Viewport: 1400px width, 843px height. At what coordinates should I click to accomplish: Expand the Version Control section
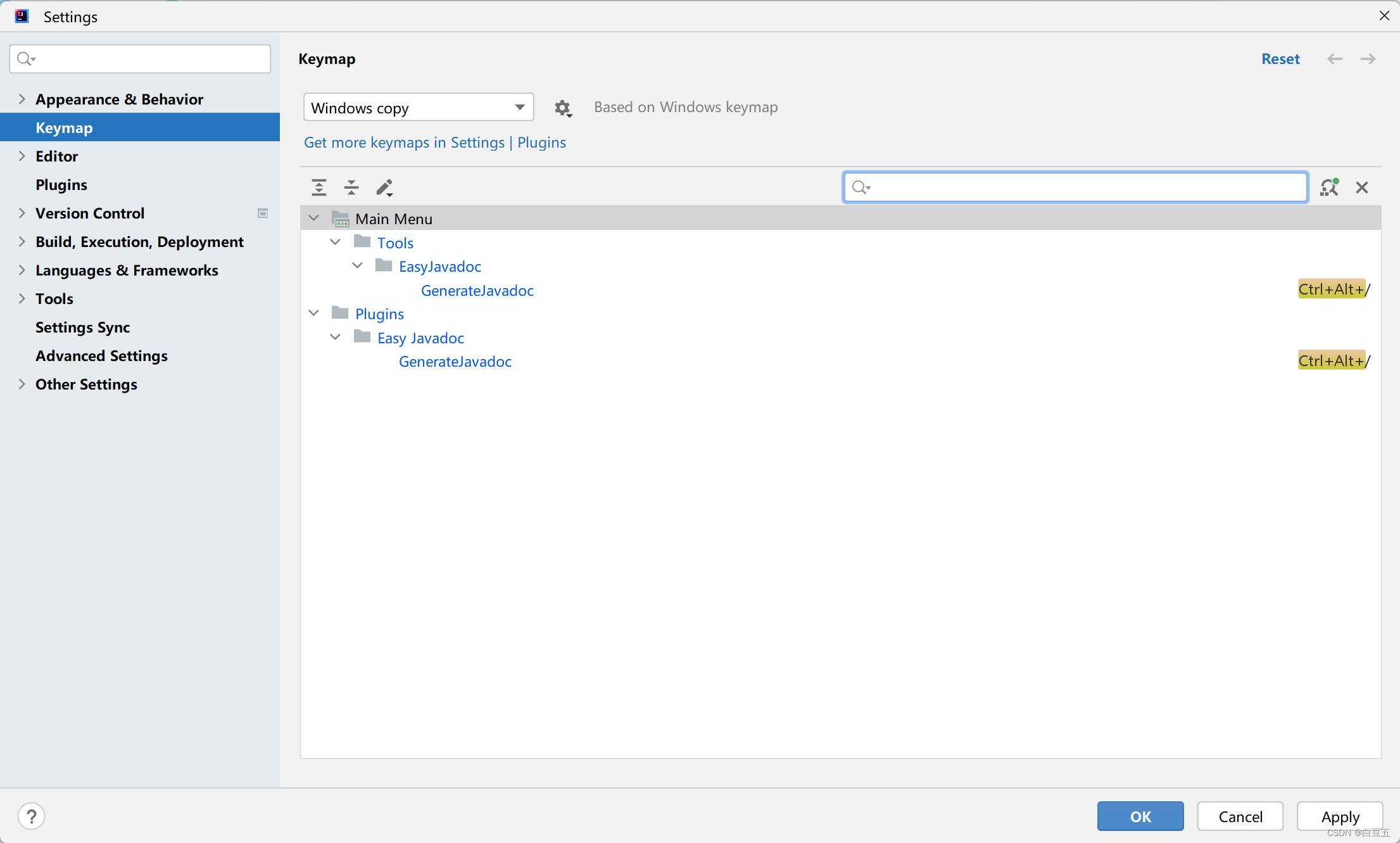point(22,213)
